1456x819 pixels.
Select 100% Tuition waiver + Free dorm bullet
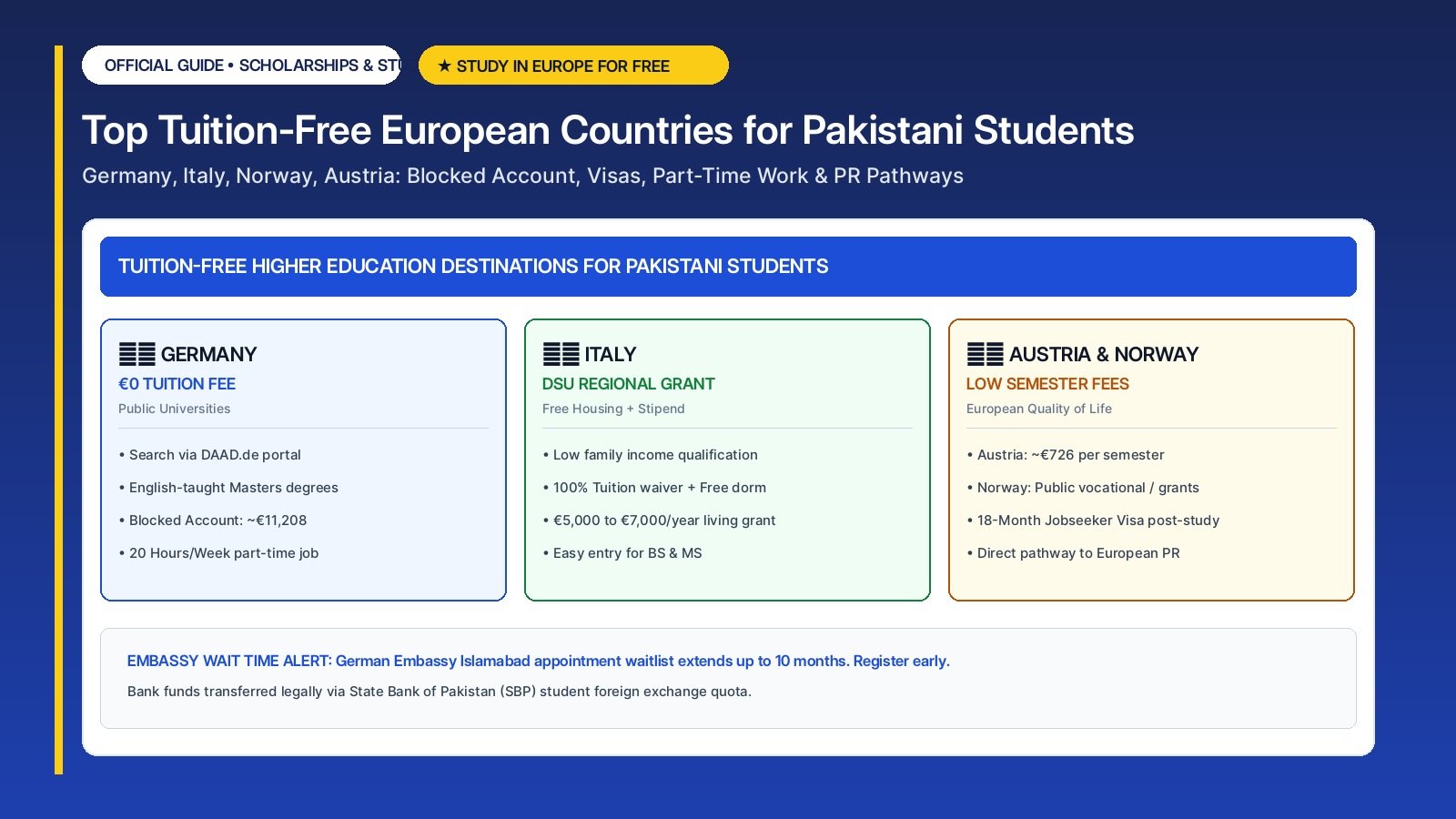(654, 488)
